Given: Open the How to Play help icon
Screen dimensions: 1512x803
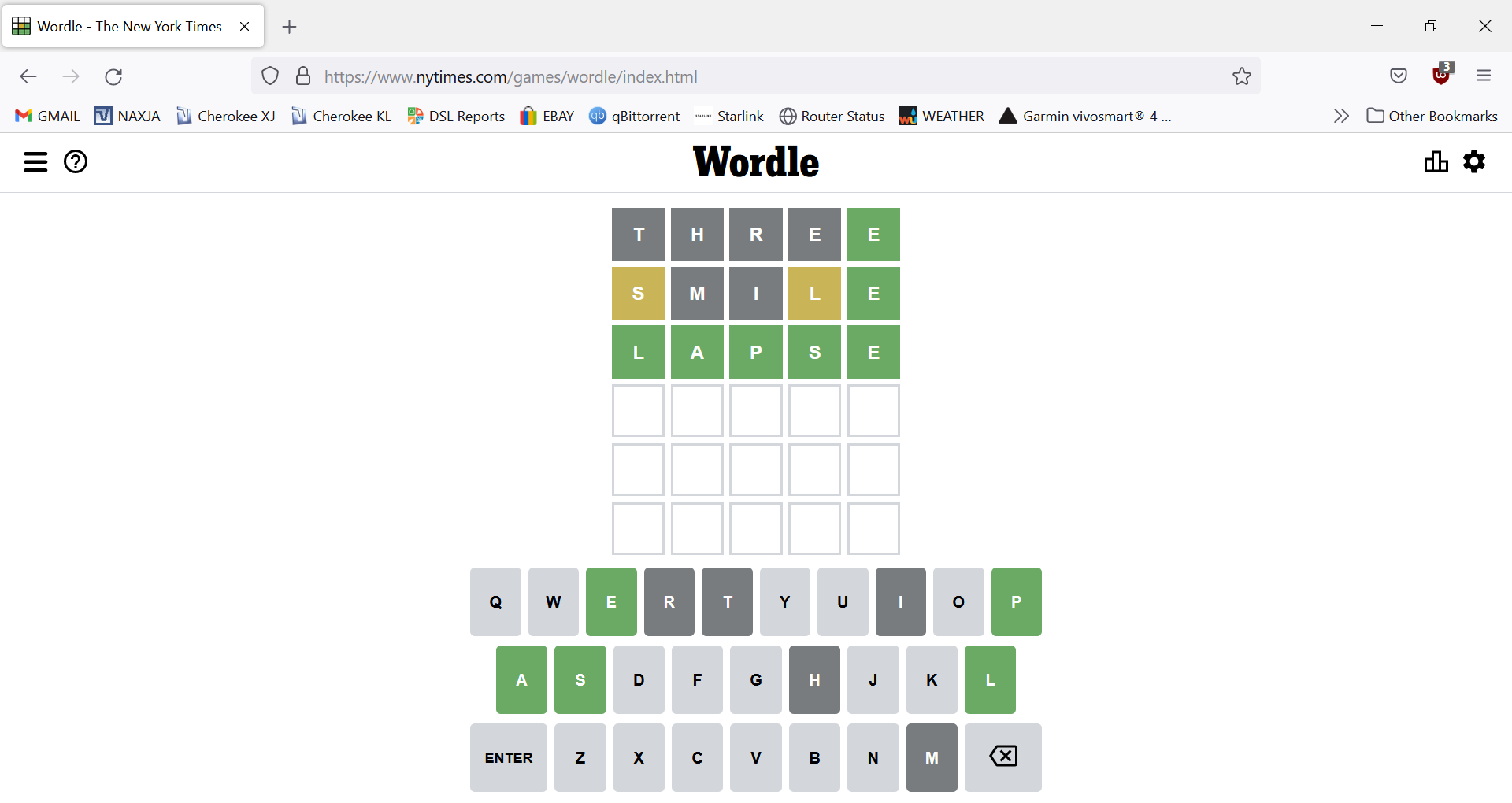Looking at the screenshot, I should pyautogui.click(x=76, y=162).
